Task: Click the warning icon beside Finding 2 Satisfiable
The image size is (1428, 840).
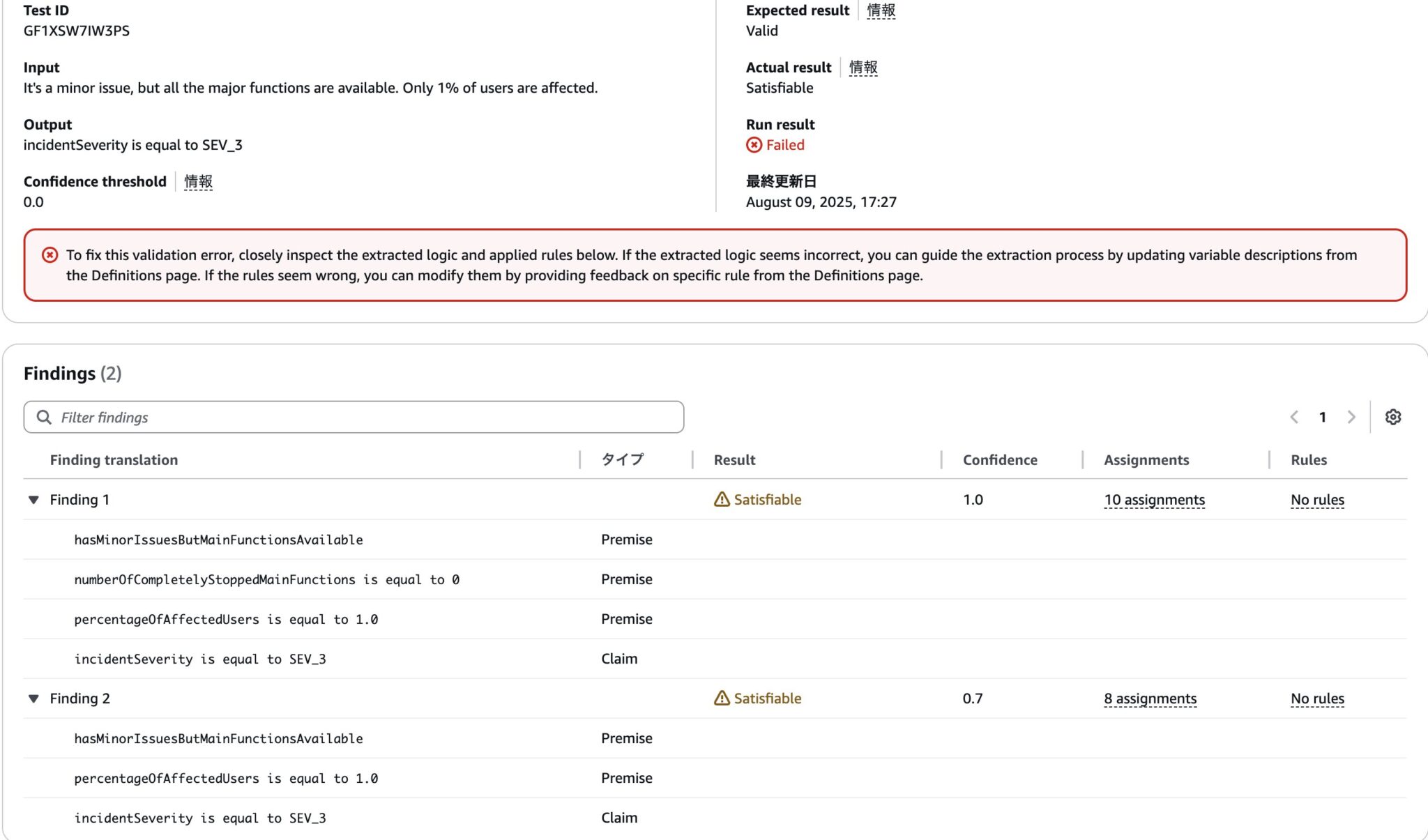Action: [x=721, y=698]
